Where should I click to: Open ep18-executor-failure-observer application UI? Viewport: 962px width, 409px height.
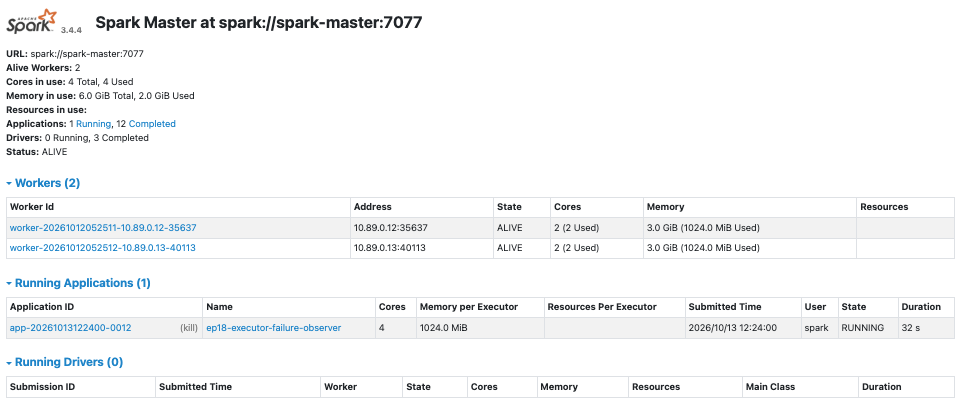tap(274, 328)
